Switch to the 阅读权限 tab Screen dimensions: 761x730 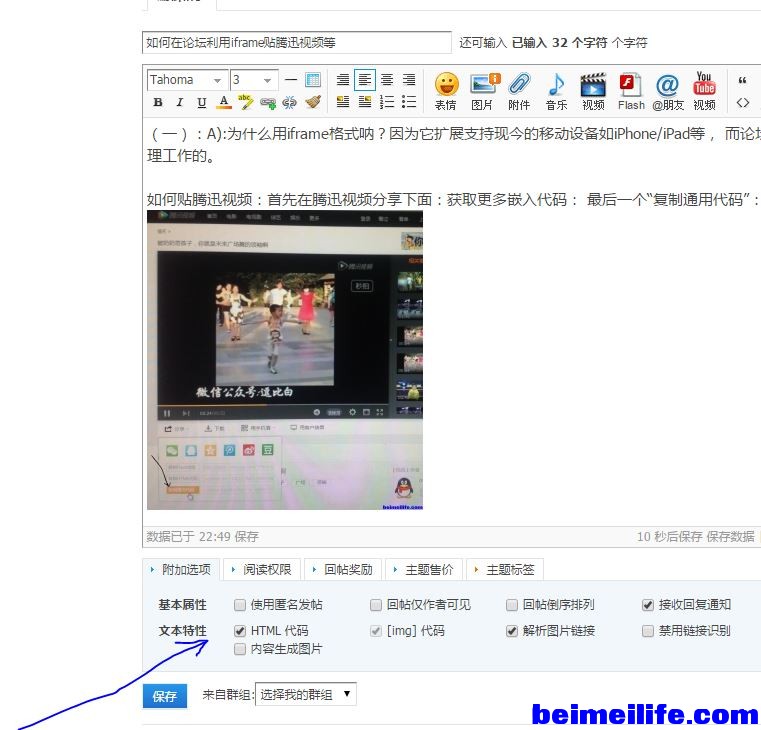pos(262,570)
